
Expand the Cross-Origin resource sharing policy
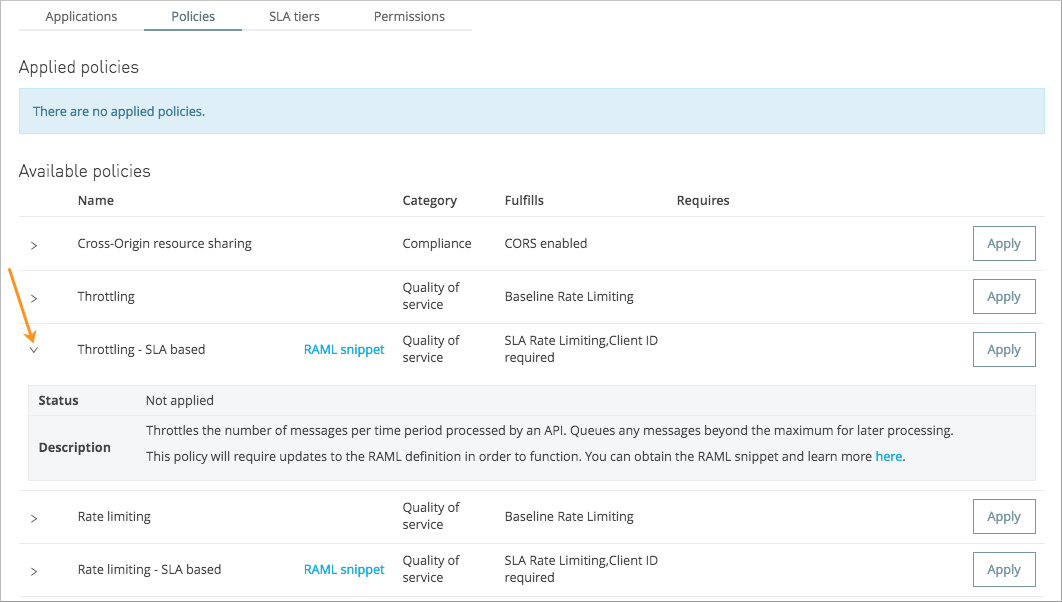coord(34,243)
